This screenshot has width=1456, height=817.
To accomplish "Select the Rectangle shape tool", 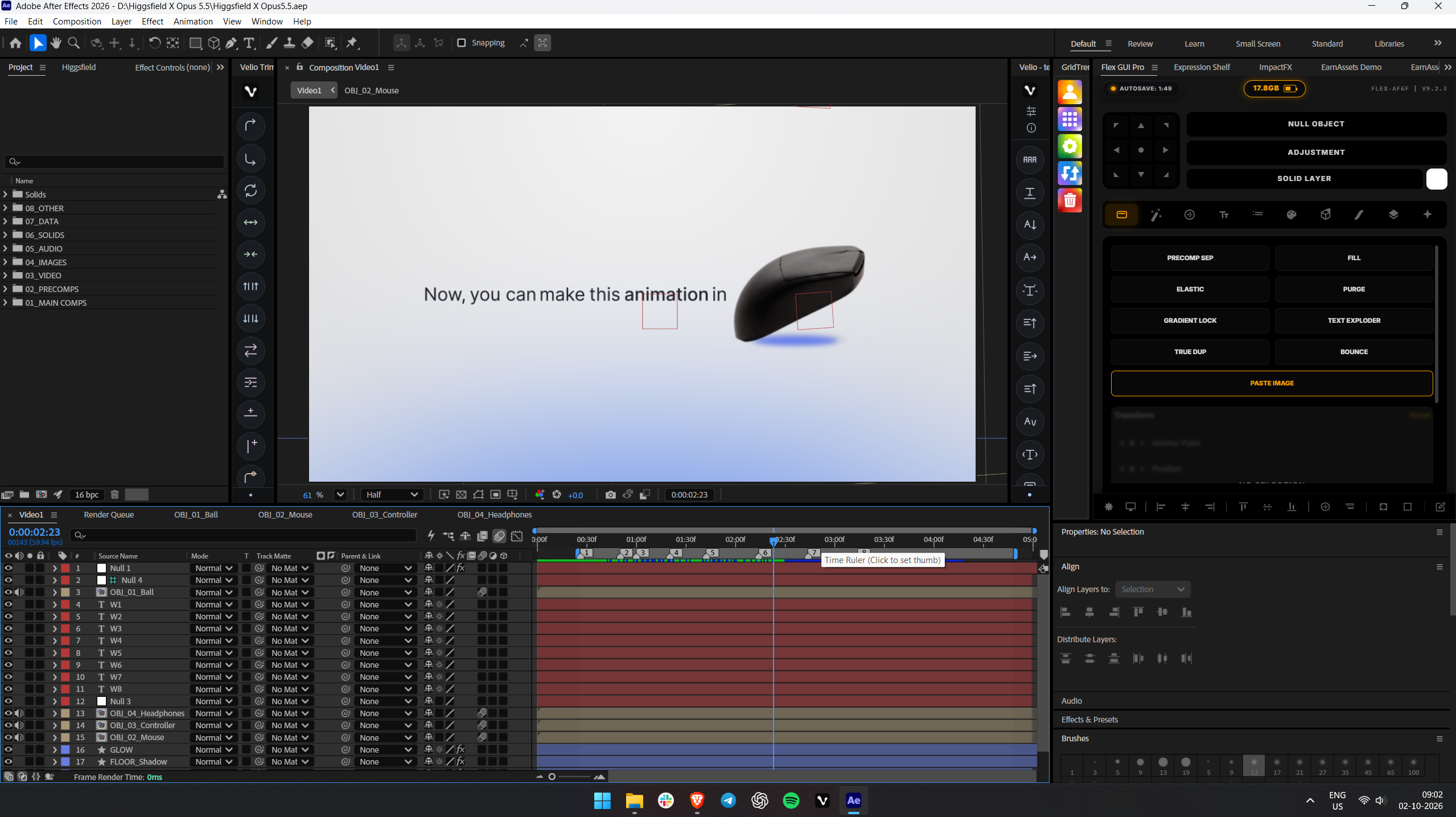I will 195,43.
